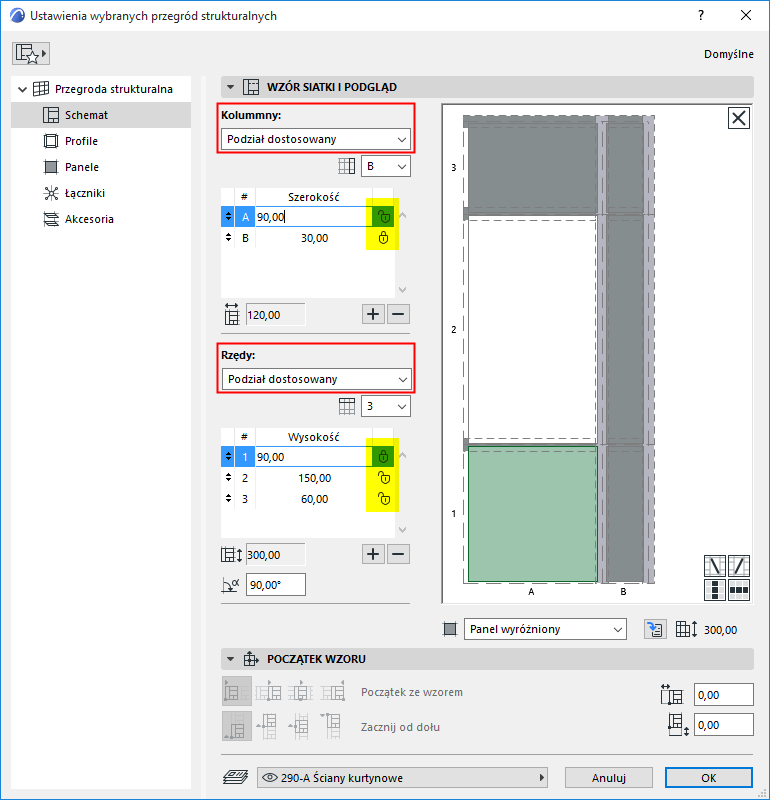770x800 pixels.
Task: Click the import pattern size icon
Action: (x=655, y=629)
